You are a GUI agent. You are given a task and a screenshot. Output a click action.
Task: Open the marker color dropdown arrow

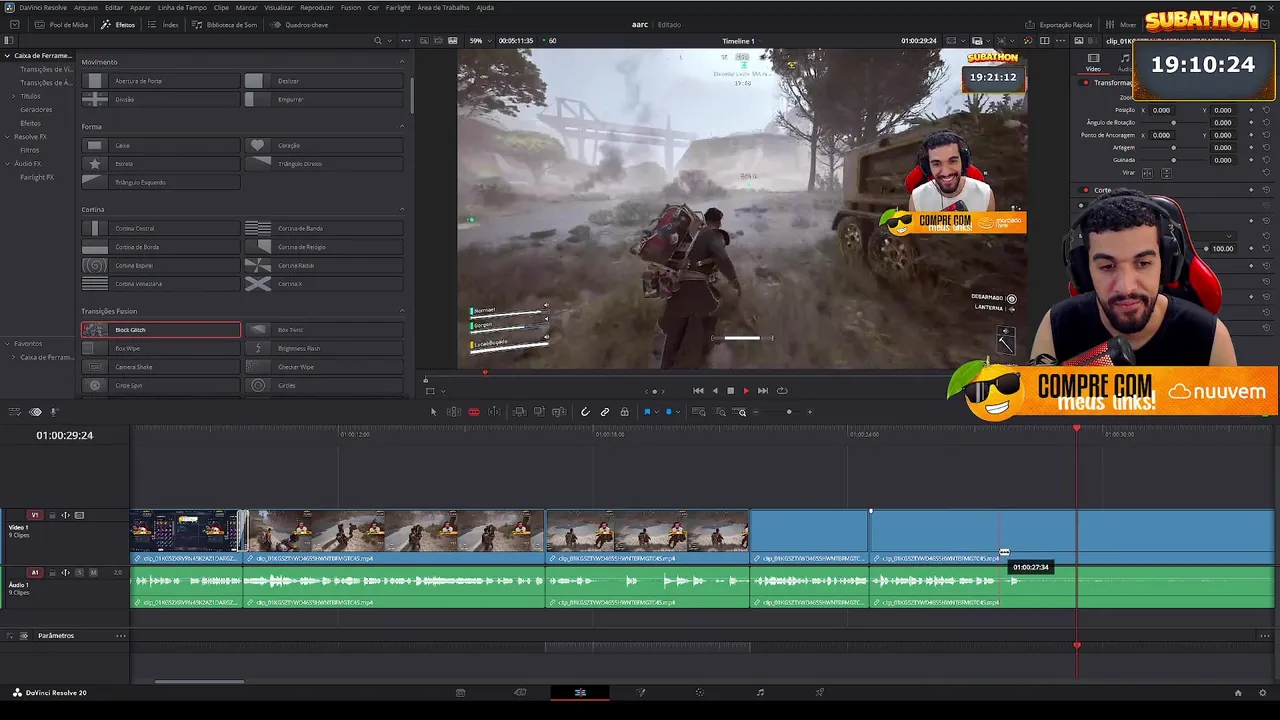point(677,412)
